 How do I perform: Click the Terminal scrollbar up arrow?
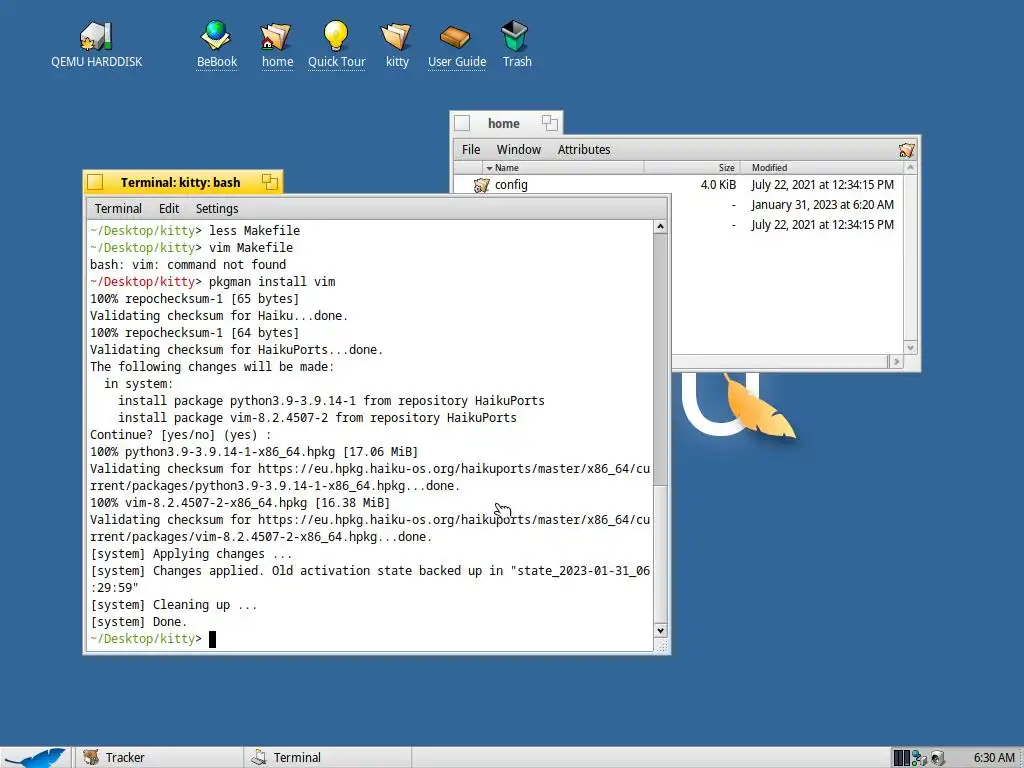pos(660,227)
